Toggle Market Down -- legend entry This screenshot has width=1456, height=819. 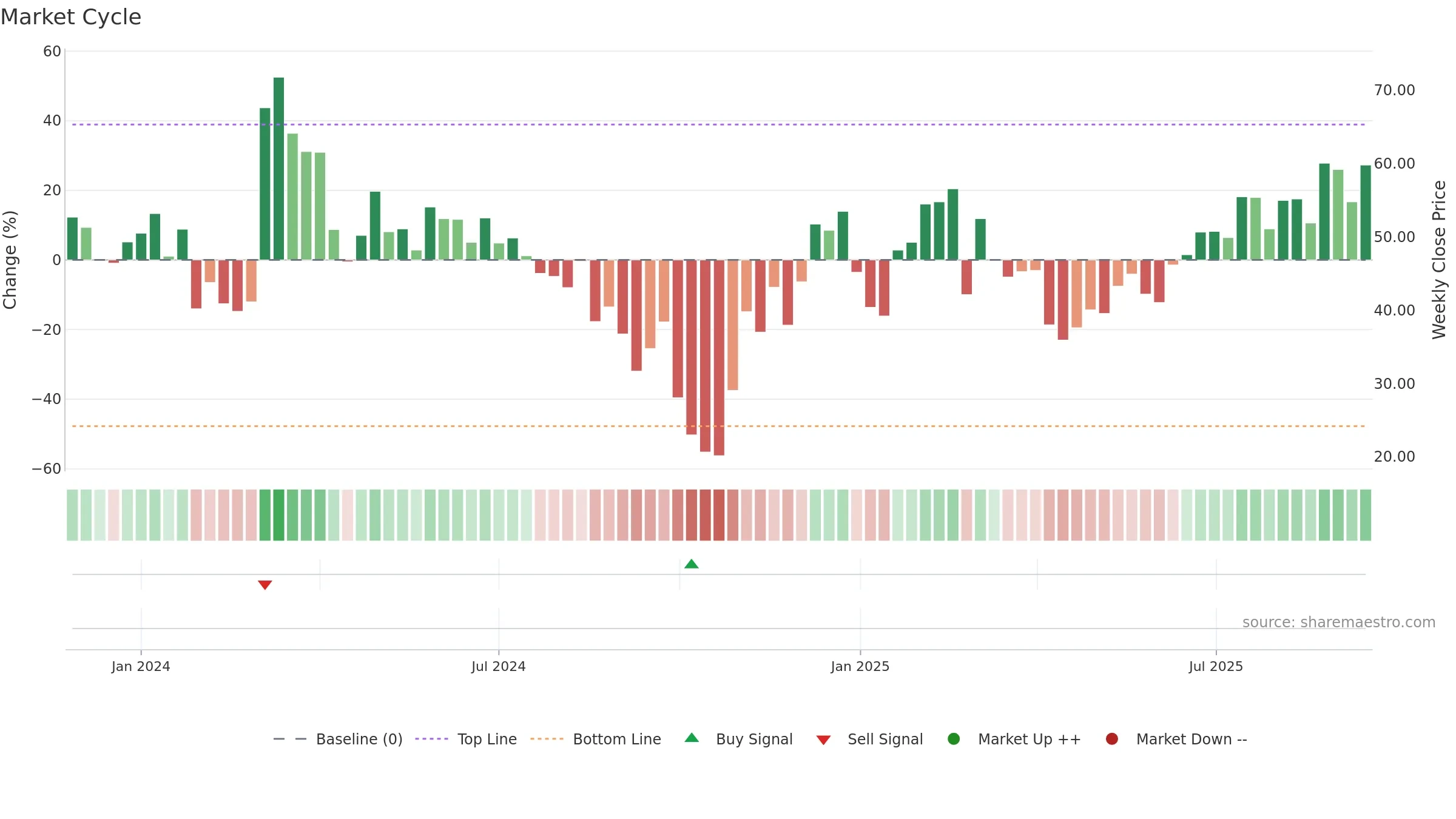1176,739
